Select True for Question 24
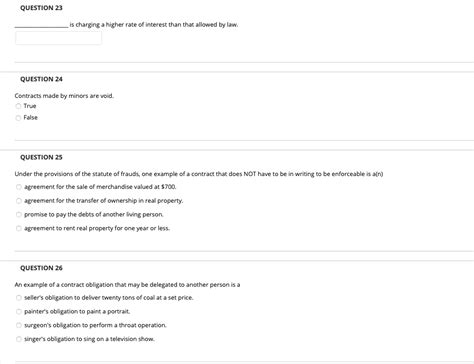This screenshot has height=364, width=474. (18, 106)
